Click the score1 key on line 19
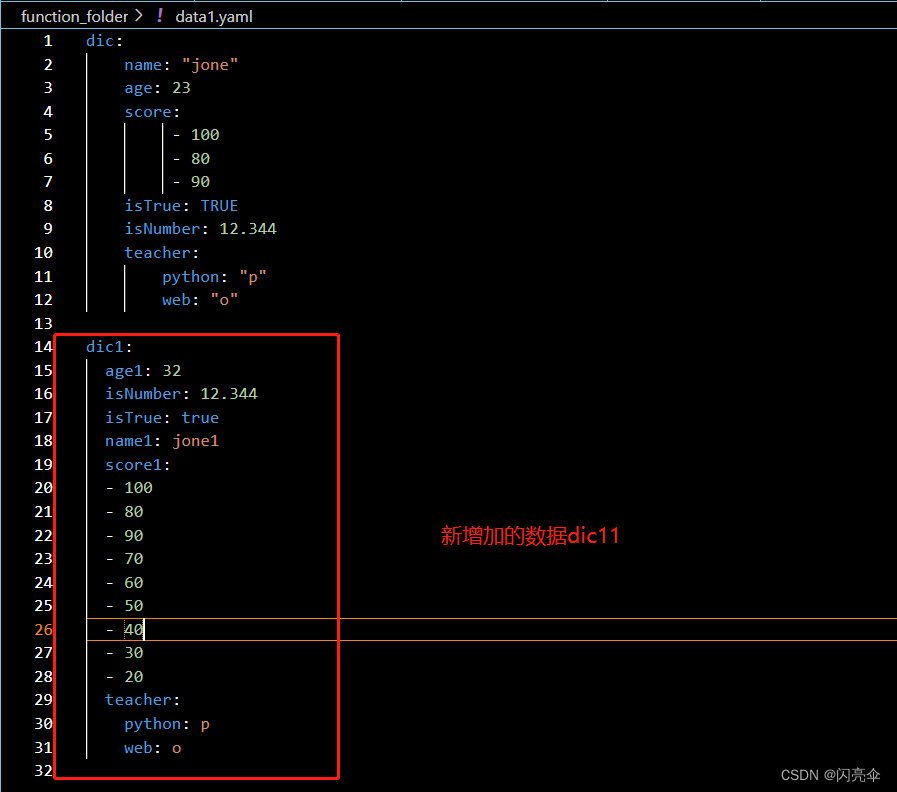Viewport: 897px width, 792px height. click(133, 464)
